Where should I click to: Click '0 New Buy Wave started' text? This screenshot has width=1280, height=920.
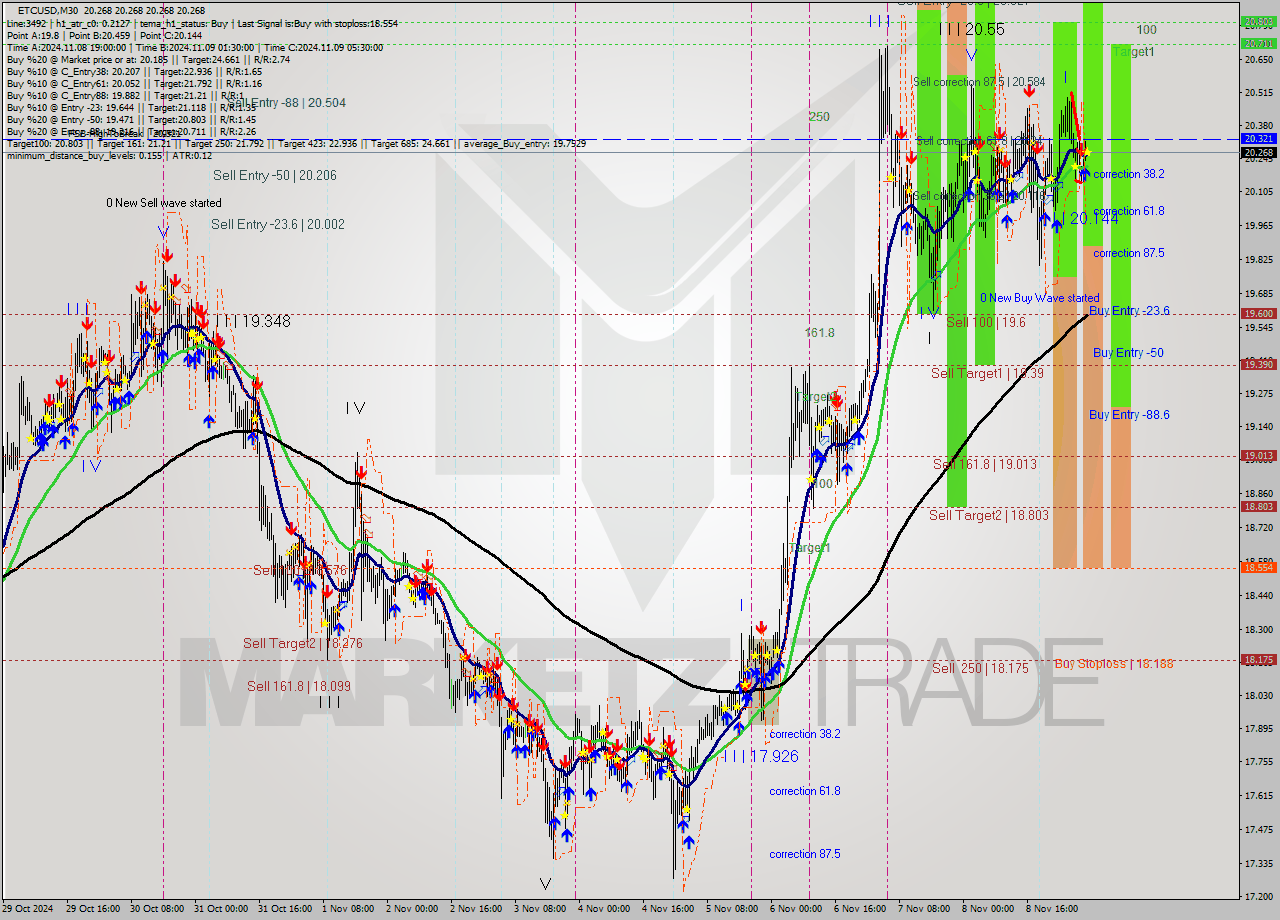click(x=1039, y=298)
